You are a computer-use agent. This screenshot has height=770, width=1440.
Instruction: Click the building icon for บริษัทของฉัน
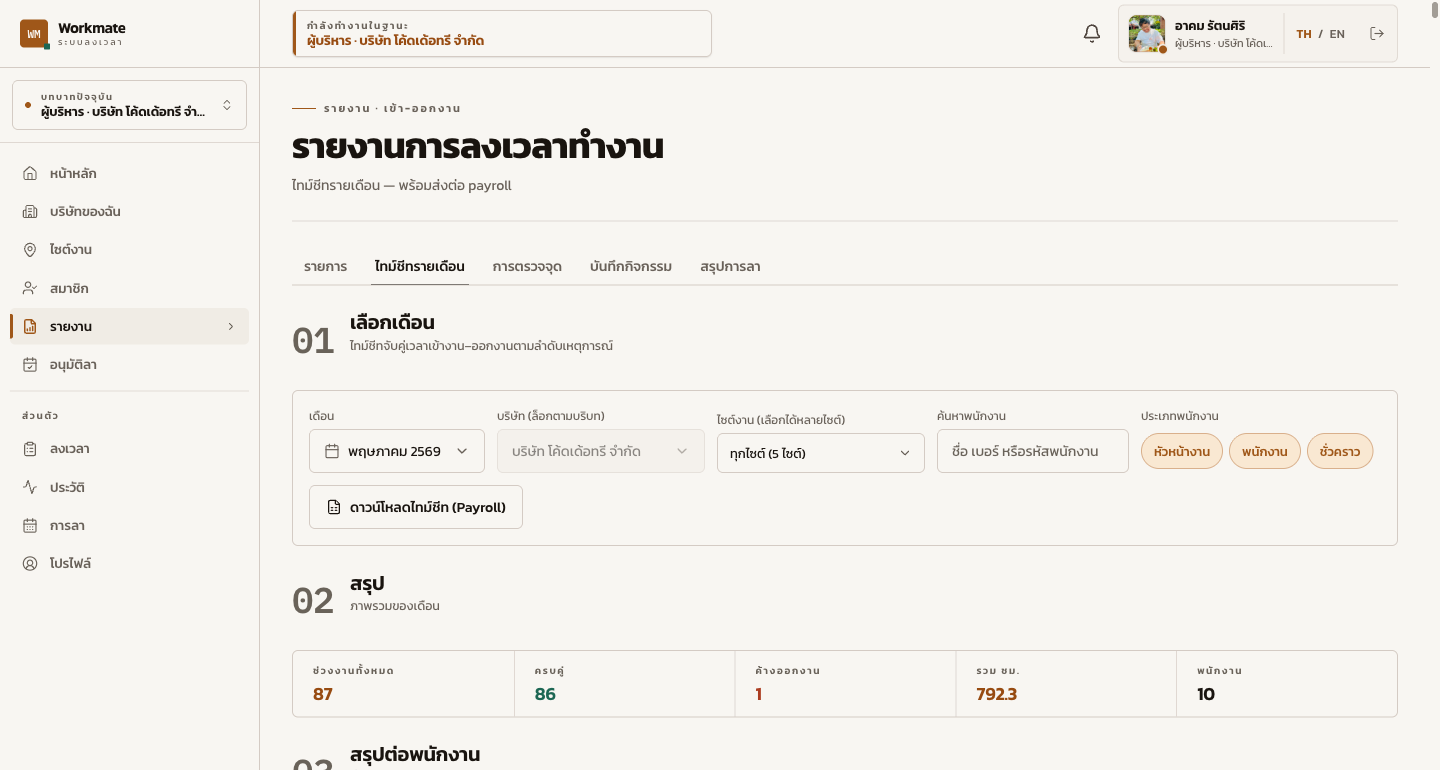click(x=30, y=212)
